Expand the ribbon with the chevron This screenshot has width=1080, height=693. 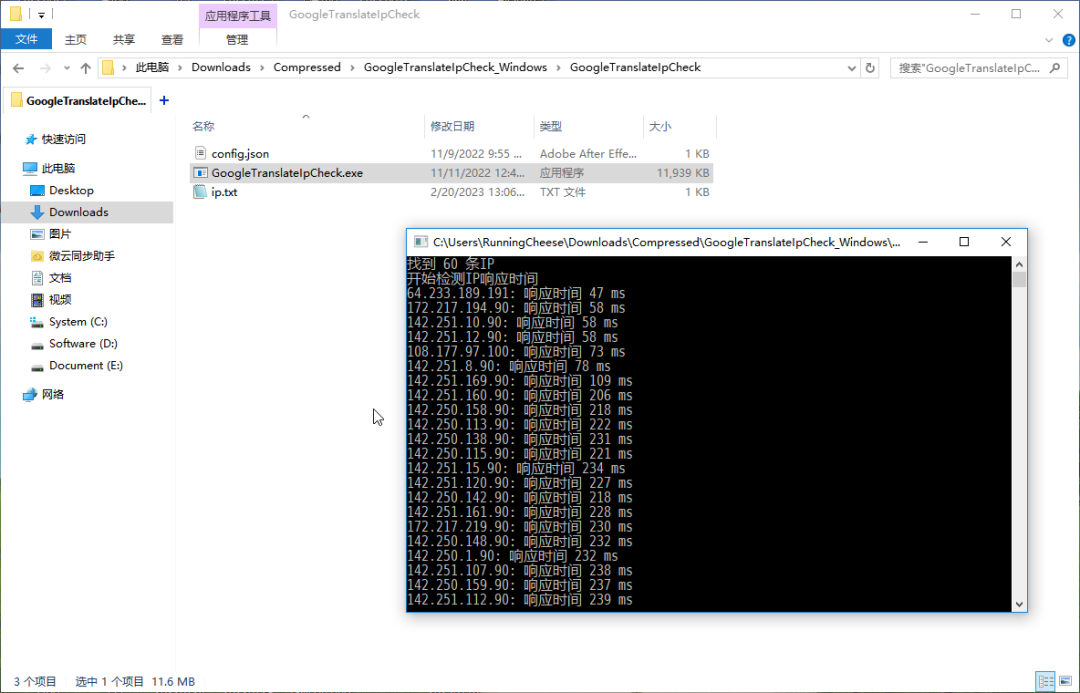point(1049,40)
